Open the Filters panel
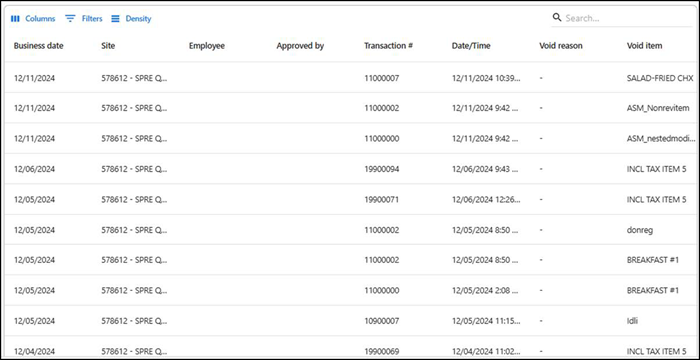The height and width of the screenshot is (360, 700). point(84,19)
